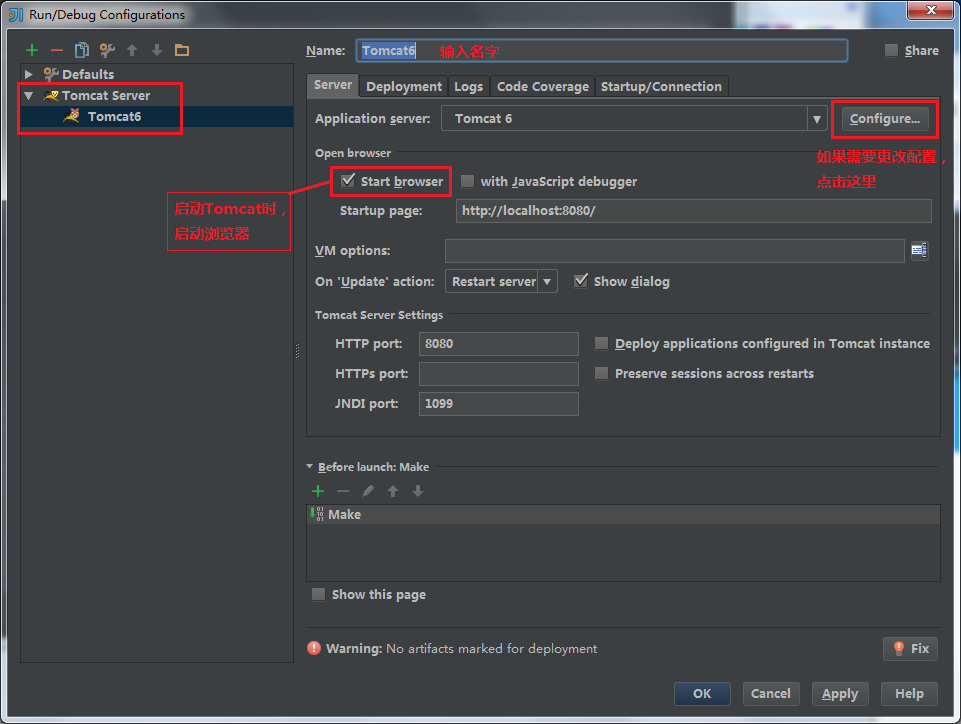Click the Application server combo box value
The width and height of the screenshot is (961, 724).
click(624, 118)
